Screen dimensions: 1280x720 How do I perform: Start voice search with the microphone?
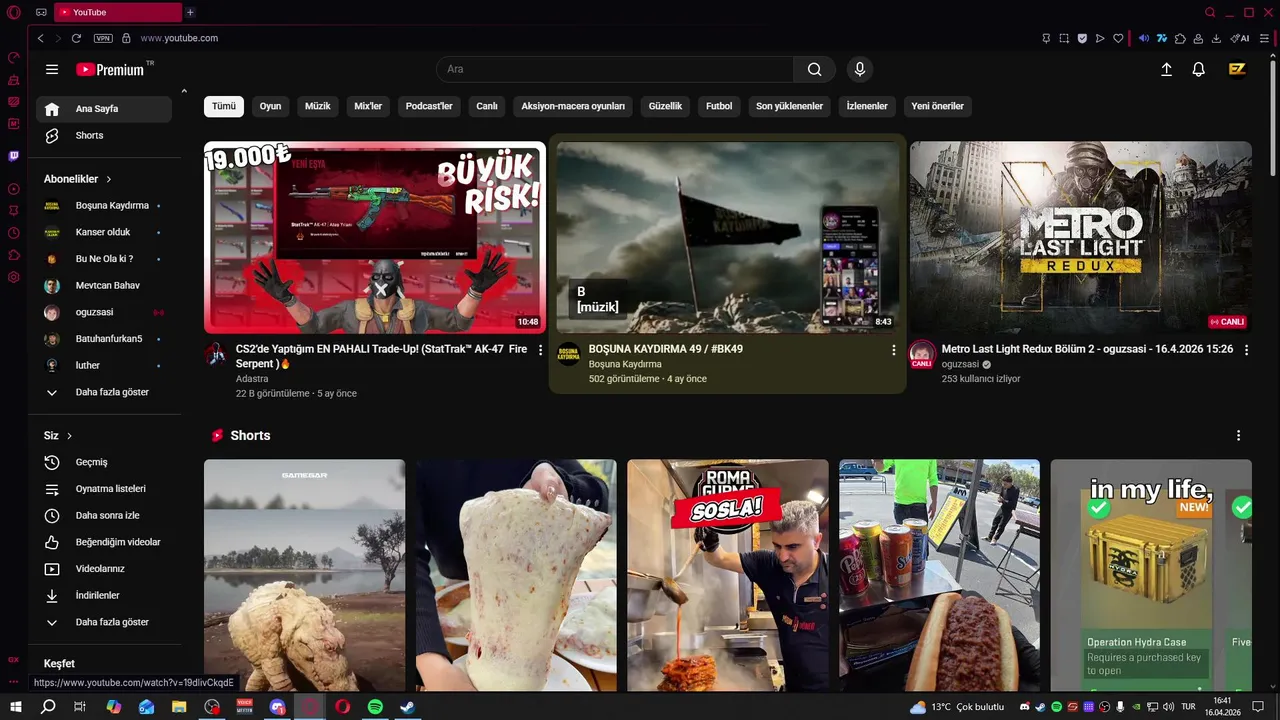859,69
